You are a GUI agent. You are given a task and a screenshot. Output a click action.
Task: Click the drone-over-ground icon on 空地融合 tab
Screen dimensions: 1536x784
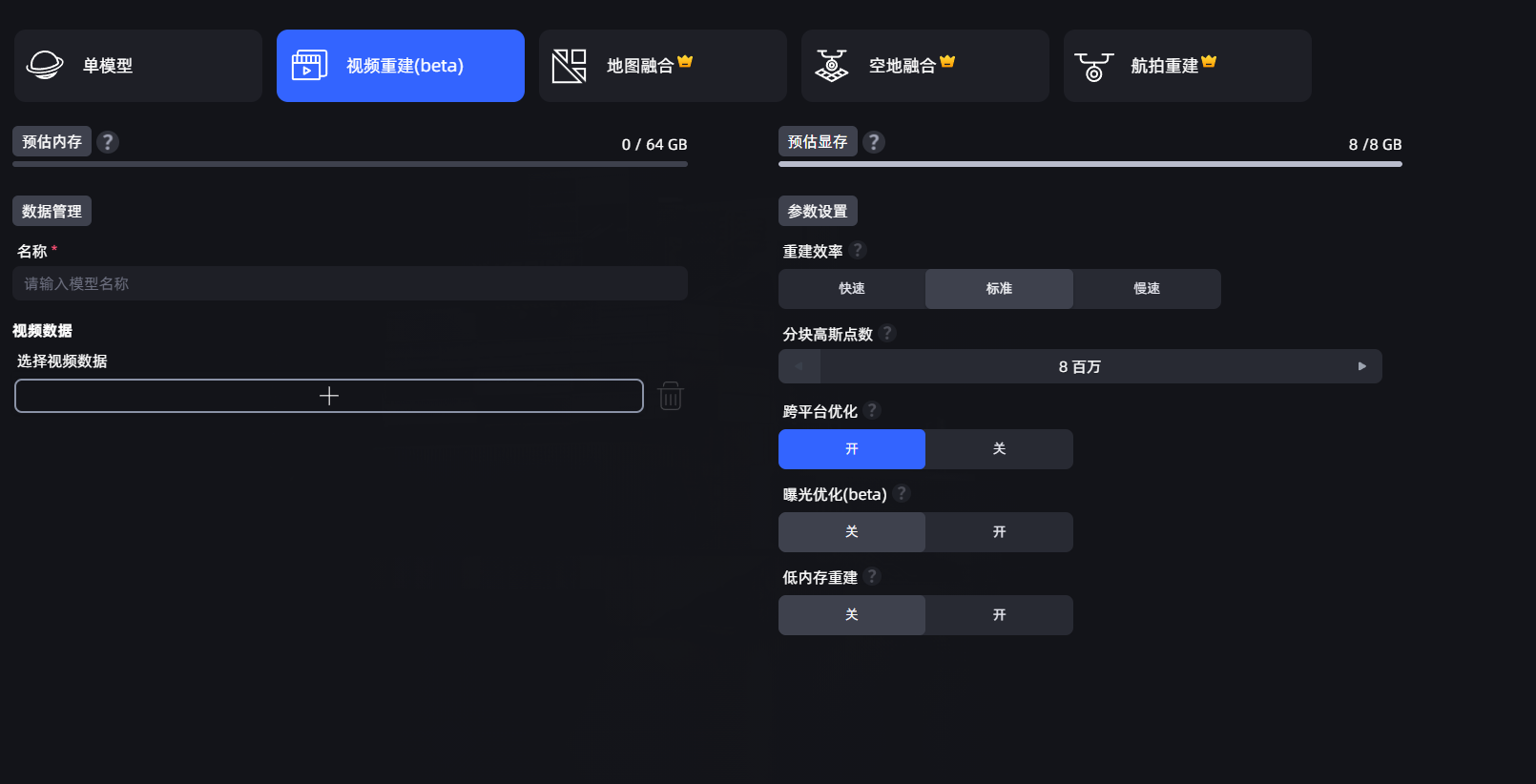pyautogui.click(x=832, y=66)
